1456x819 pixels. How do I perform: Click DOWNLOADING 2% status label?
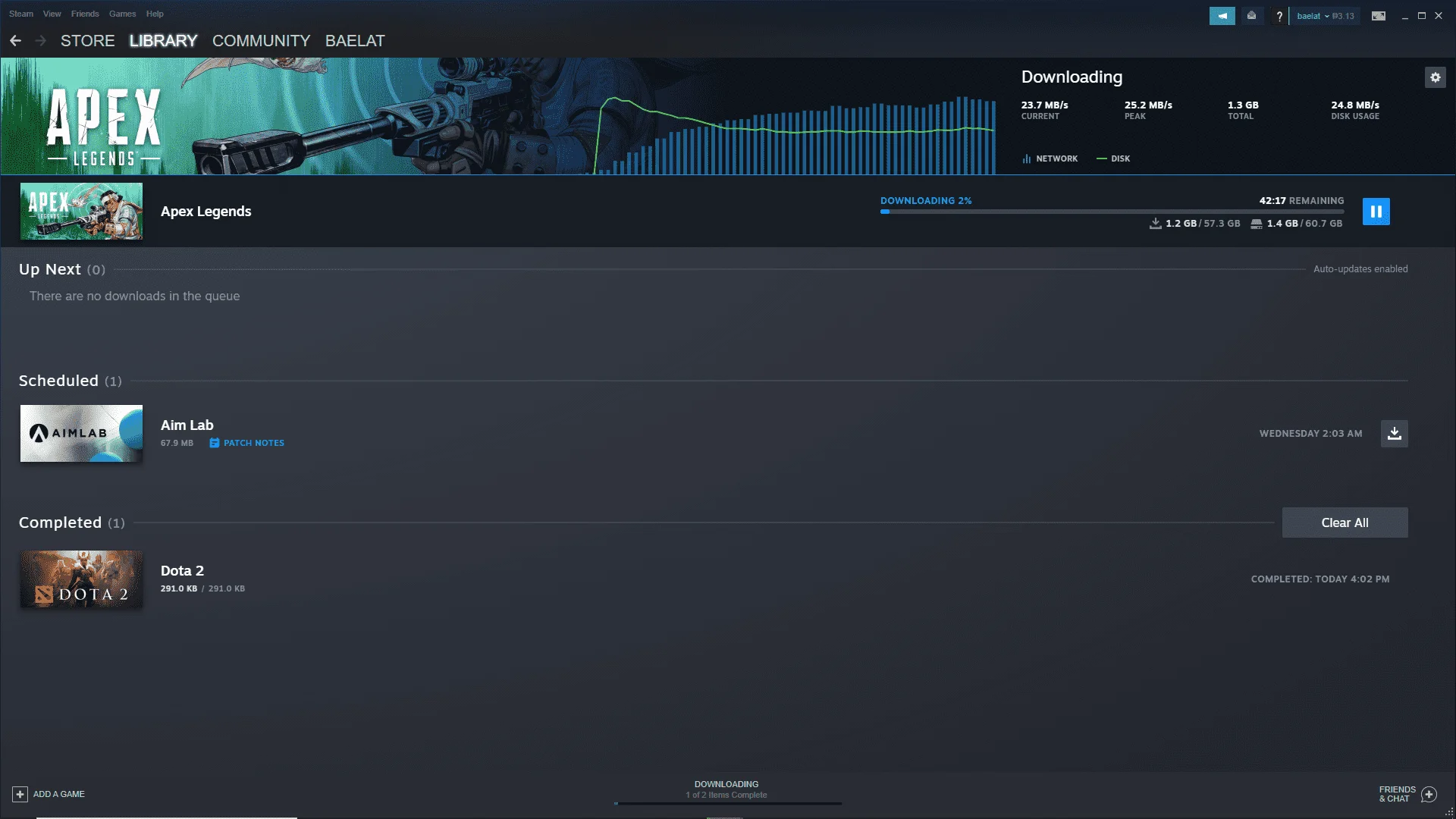(x=925, y=201)
